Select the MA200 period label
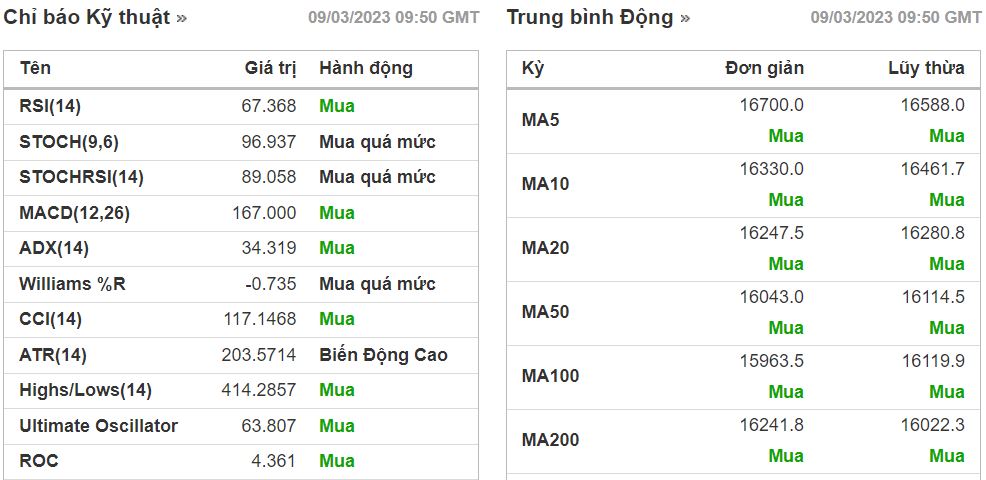The height and width of the screenshot is (480, 986). point(550,440)
